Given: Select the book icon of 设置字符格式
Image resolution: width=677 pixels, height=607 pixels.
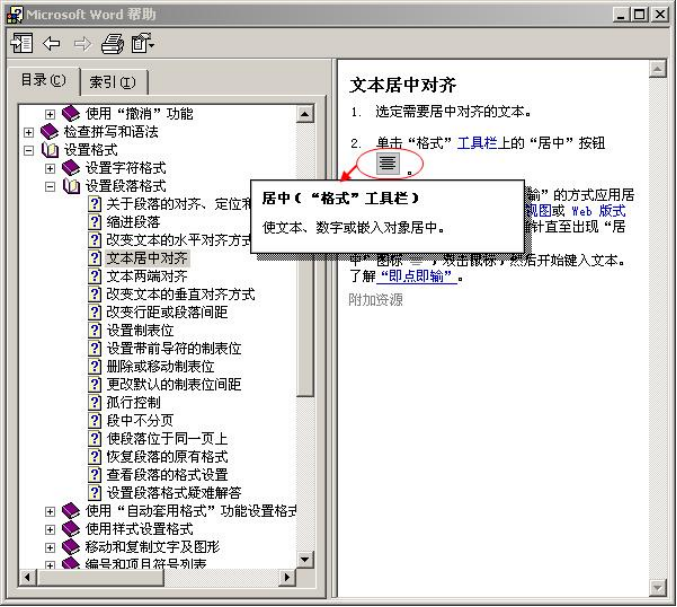Looking at the screenshot, I should click(71, 168).
